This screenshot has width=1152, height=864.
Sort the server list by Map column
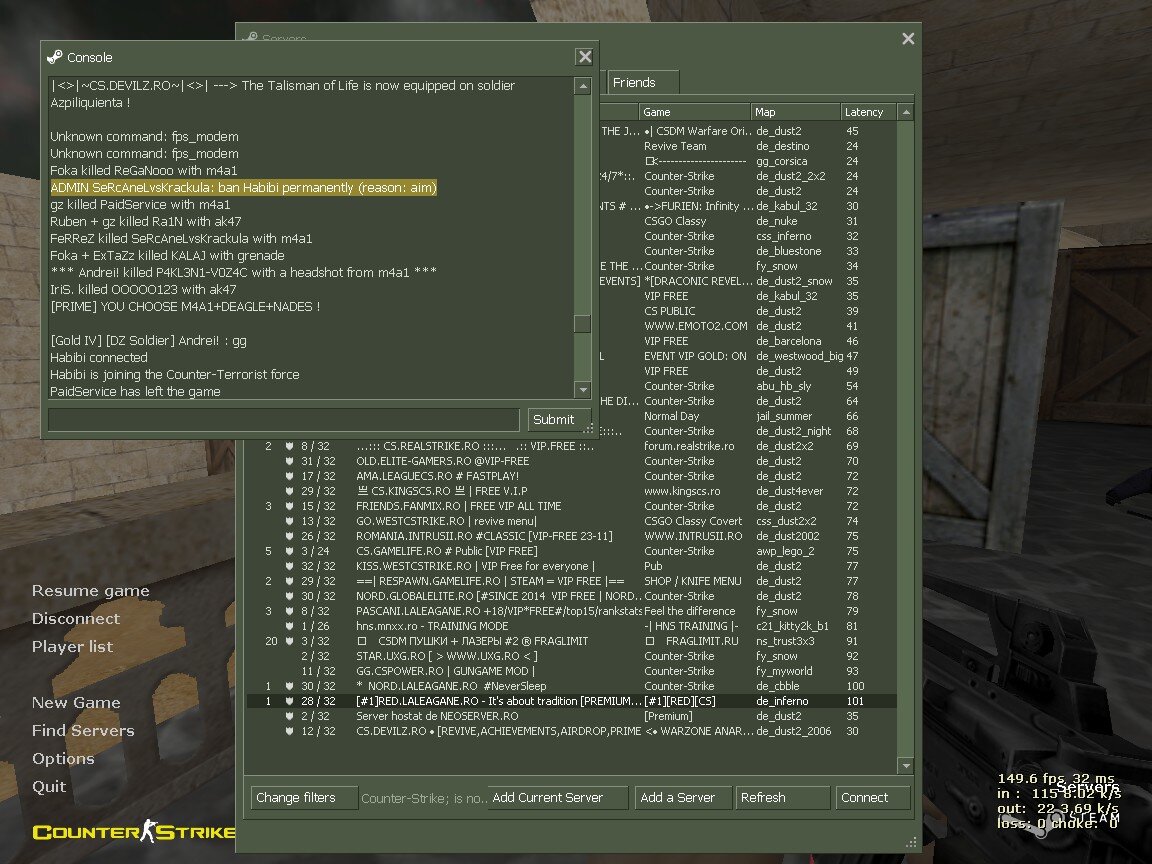pyautogui.click(x=794, y=112)
